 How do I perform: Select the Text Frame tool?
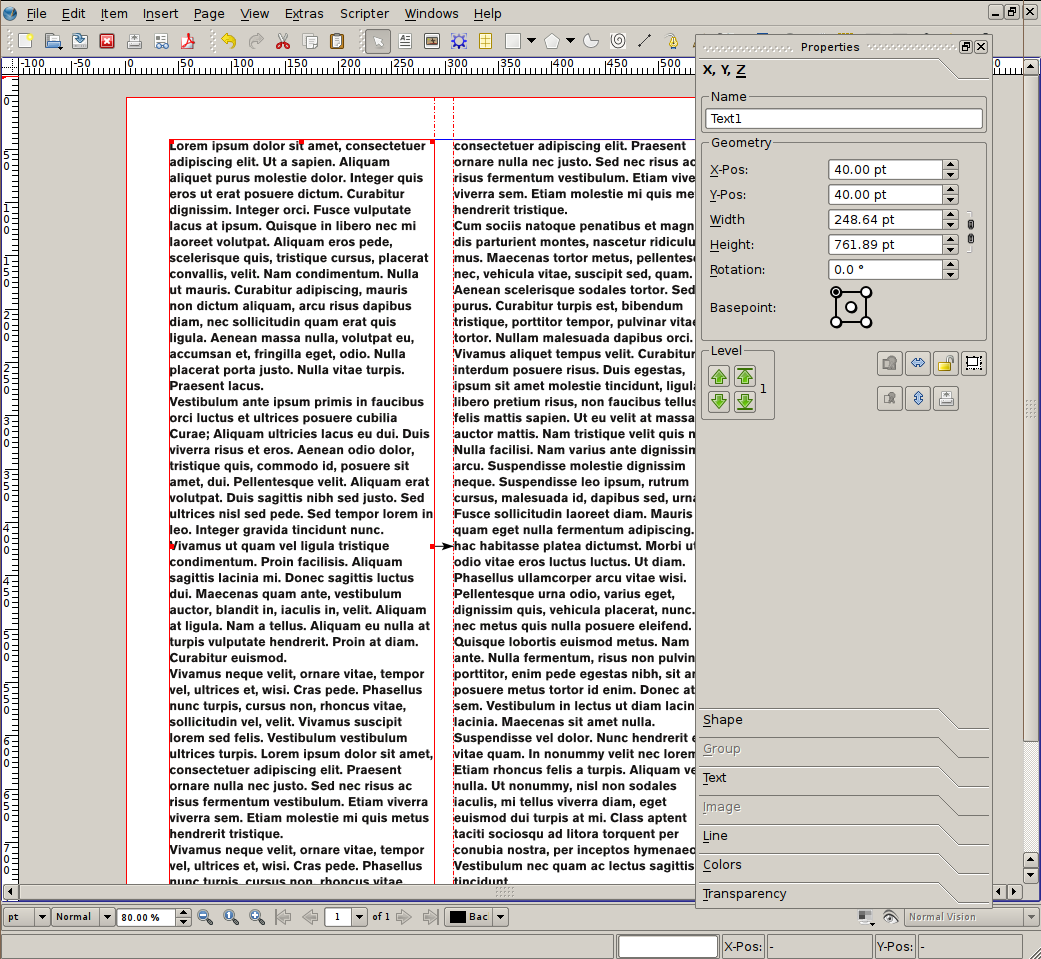(x=406, y=42)
